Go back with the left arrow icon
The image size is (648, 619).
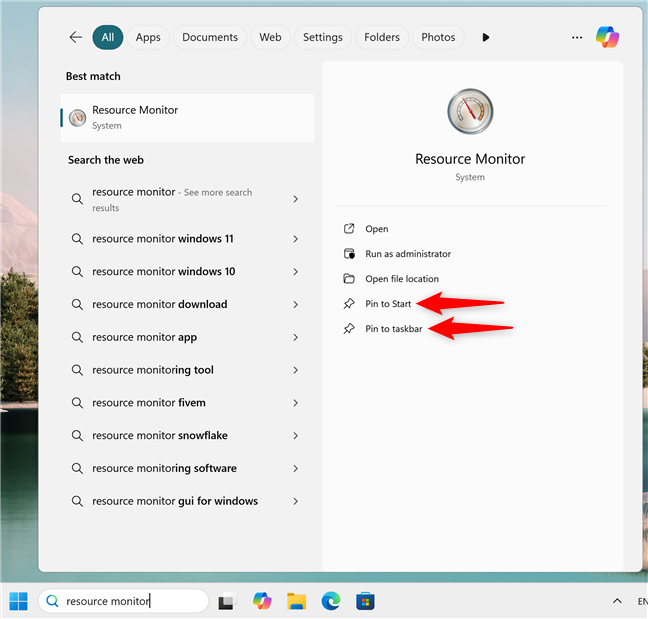[x=76, y=37]
